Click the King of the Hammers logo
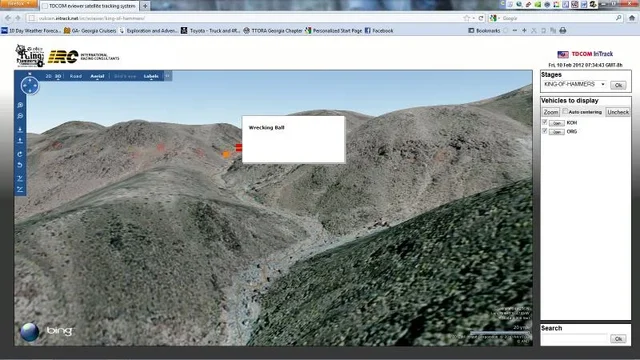This screenshot has width=640, height=360. 29,56
